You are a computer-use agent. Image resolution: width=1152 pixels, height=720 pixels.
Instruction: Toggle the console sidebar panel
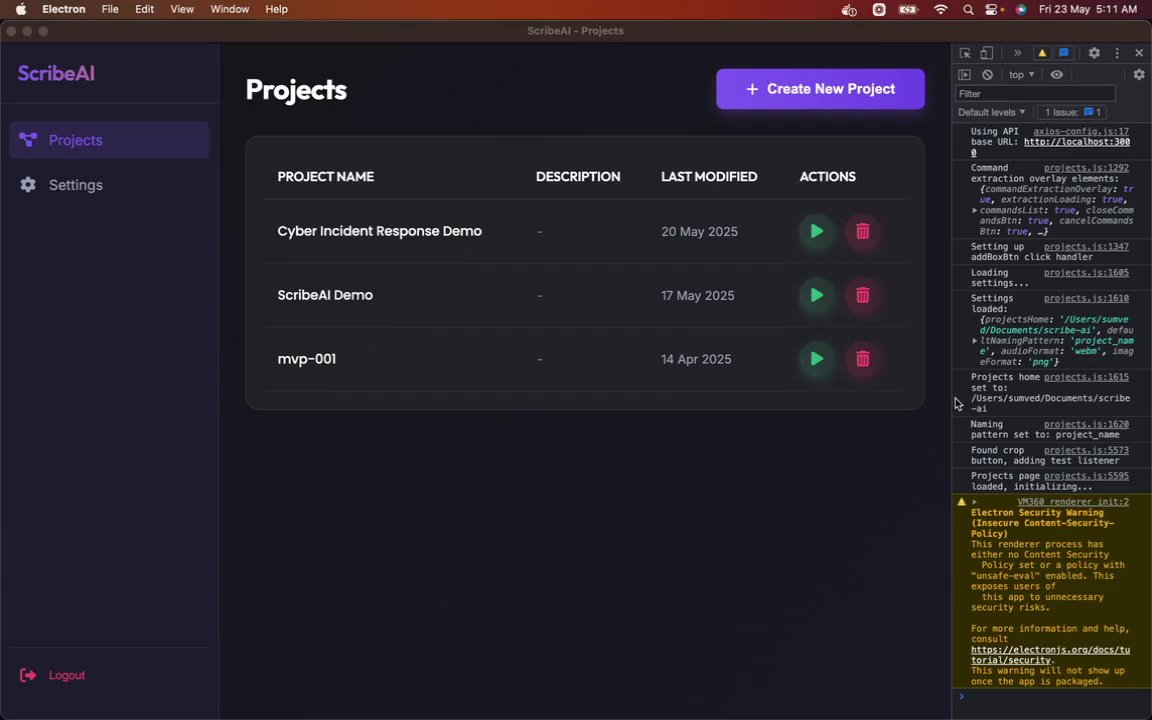tap(964, 75)
